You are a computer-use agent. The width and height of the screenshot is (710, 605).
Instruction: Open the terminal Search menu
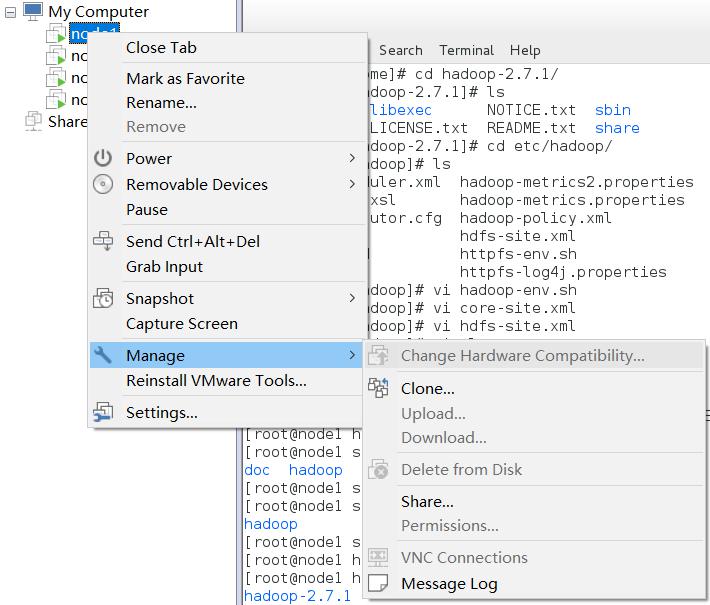401,50
